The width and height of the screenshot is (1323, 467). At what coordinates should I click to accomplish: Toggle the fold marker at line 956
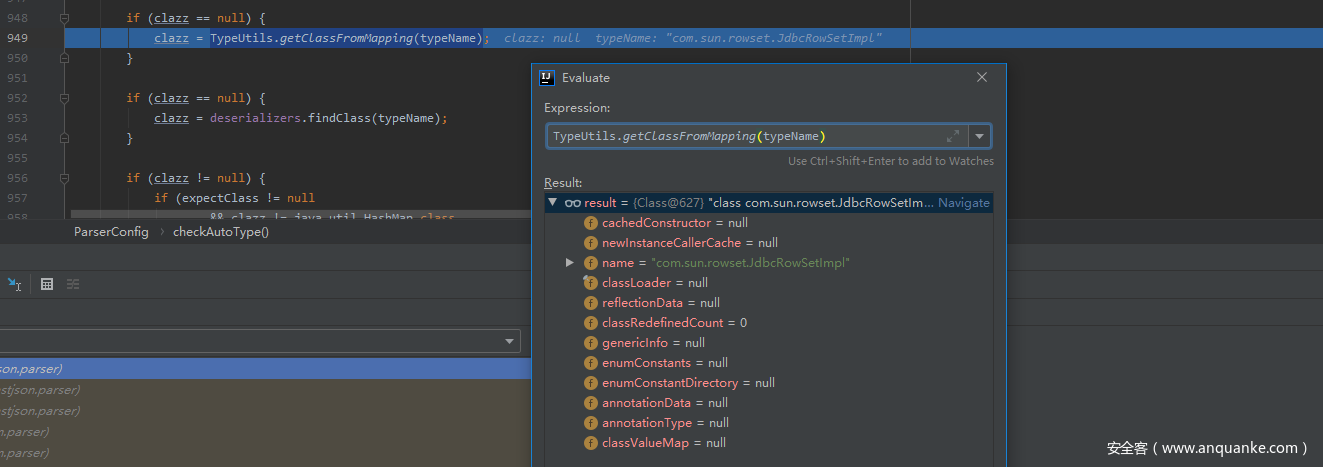[x=64, y=178]
